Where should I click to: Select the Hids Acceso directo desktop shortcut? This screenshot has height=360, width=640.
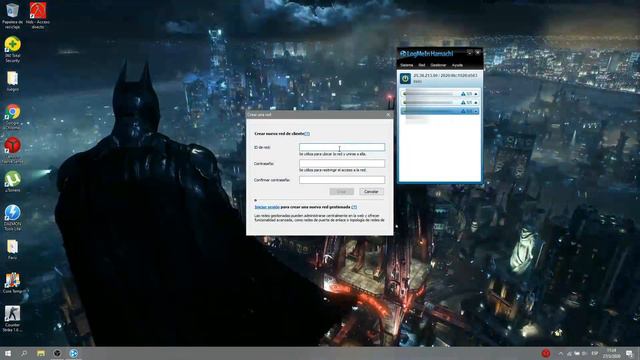[38, 16]
